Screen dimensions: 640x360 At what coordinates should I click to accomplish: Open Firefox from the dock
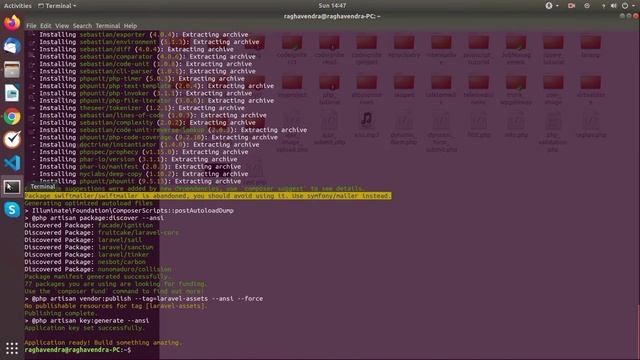coord(12,22)
